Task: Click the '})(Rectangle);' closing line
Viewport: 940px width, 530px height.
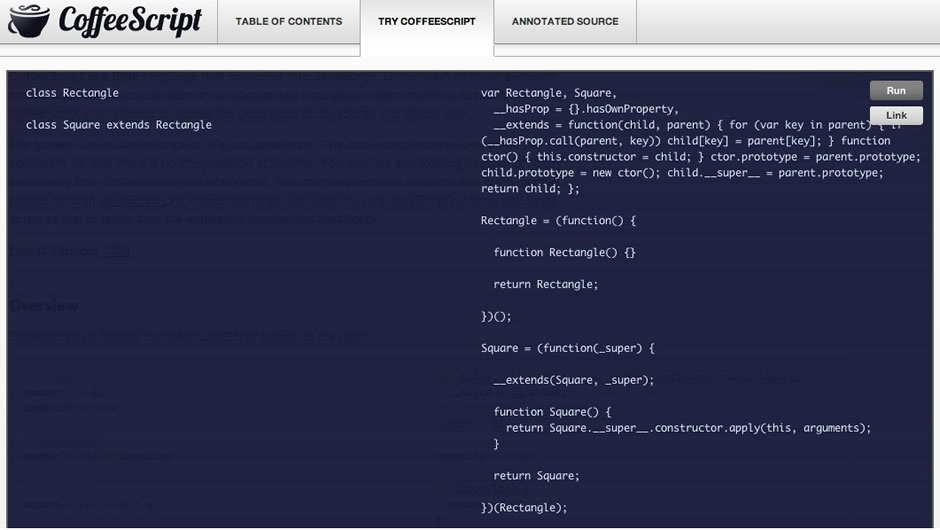Action: (524, 508)
